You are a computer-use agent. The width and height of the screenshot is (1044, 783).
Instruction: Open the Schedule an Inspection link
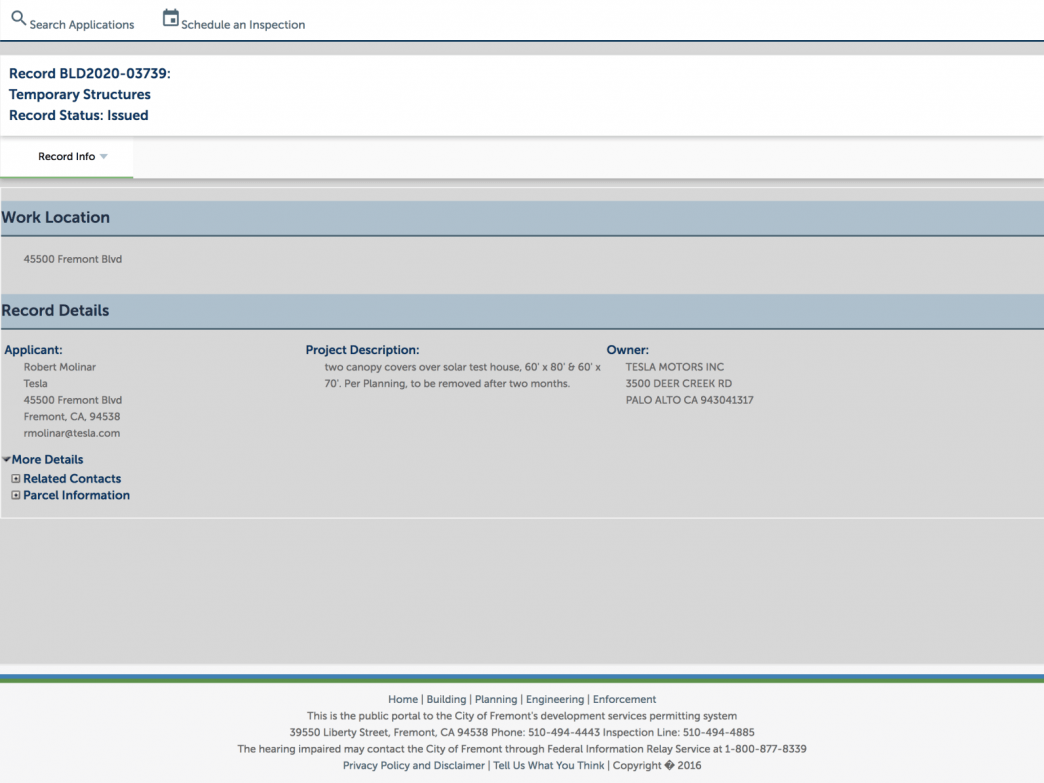[x=243, y=25]
